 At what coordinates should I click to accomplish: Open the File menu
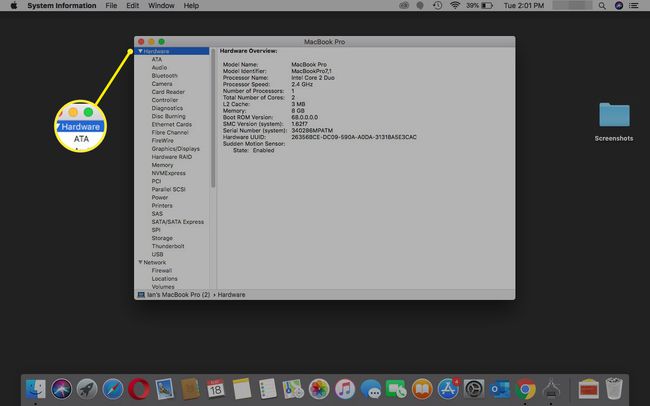[111, 5]
